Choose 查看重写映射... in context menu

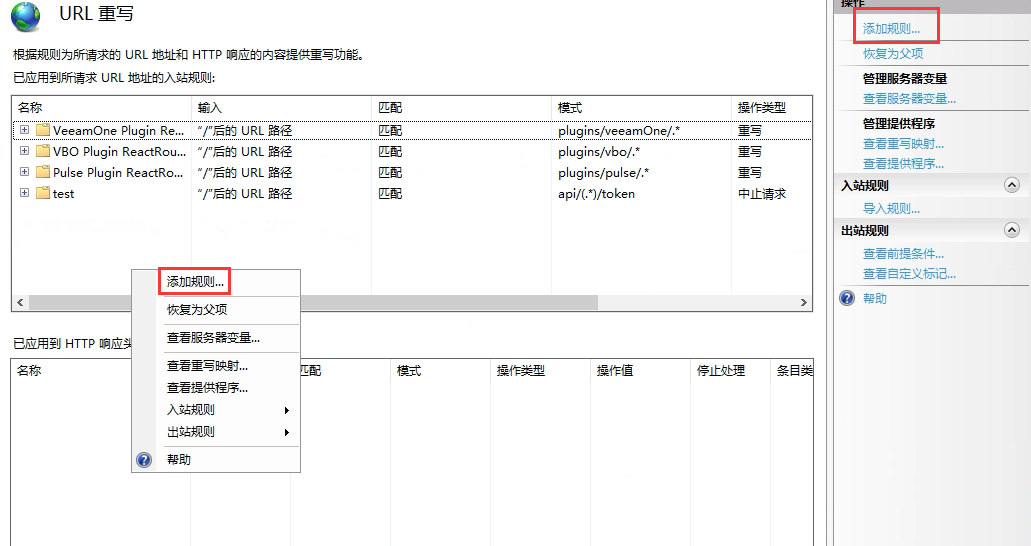coord(207,366)
